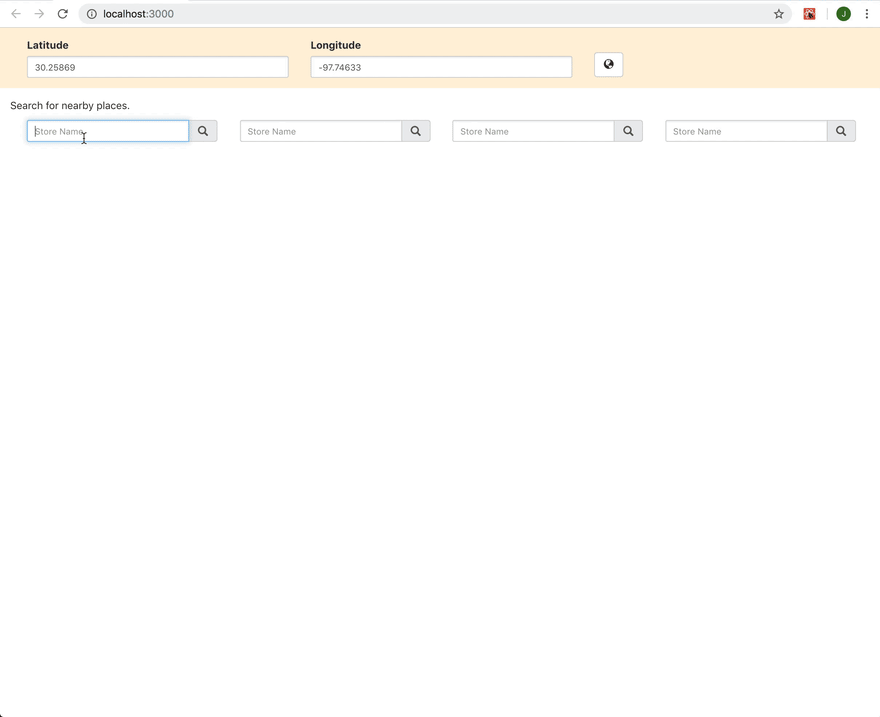Reload the page with the browser refresh icon
880x717 pixels.
[x=63, y=13]
